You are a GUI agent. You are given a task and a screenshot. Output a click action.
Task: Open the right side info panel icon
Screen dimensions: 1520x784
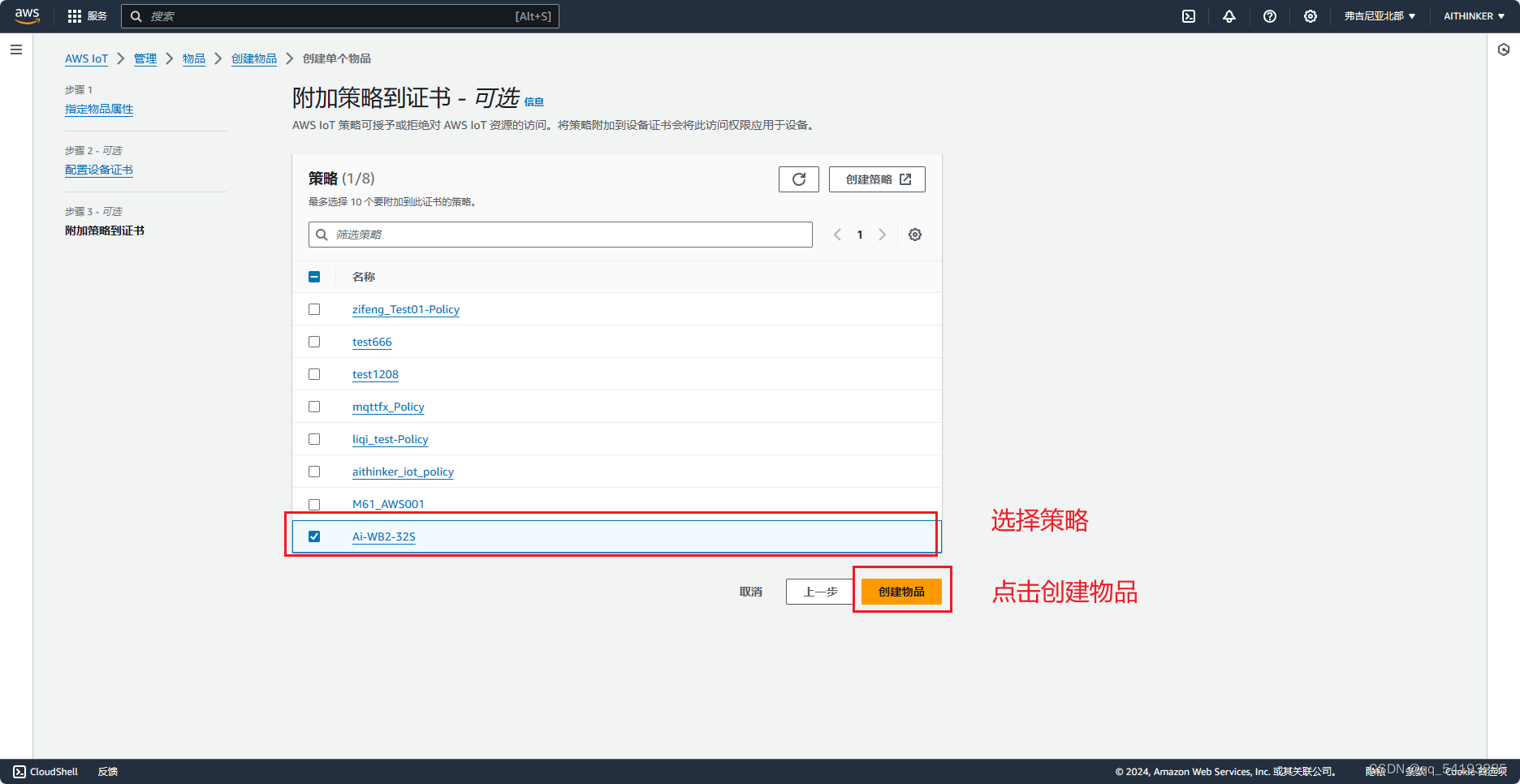pos(1504,50)
